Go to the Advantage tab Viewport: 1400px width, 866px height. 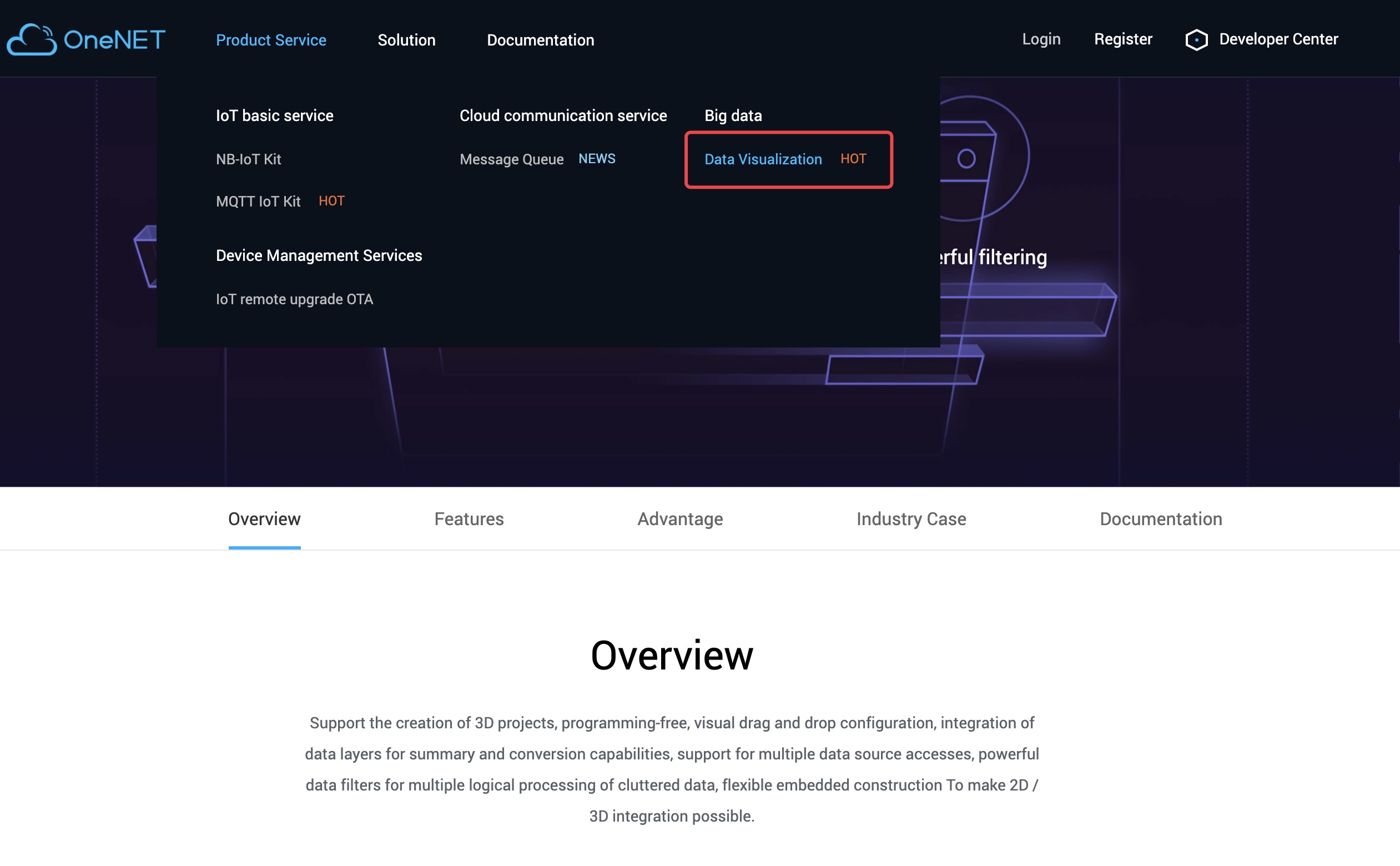pos(679,518)
